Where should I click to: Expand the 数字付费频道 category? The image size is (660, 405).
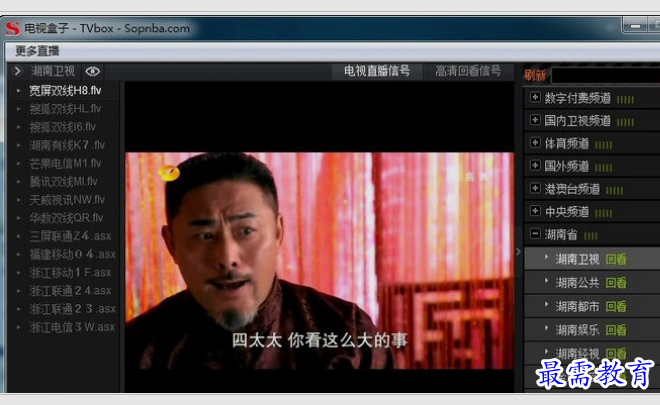[x=535, y=97]
